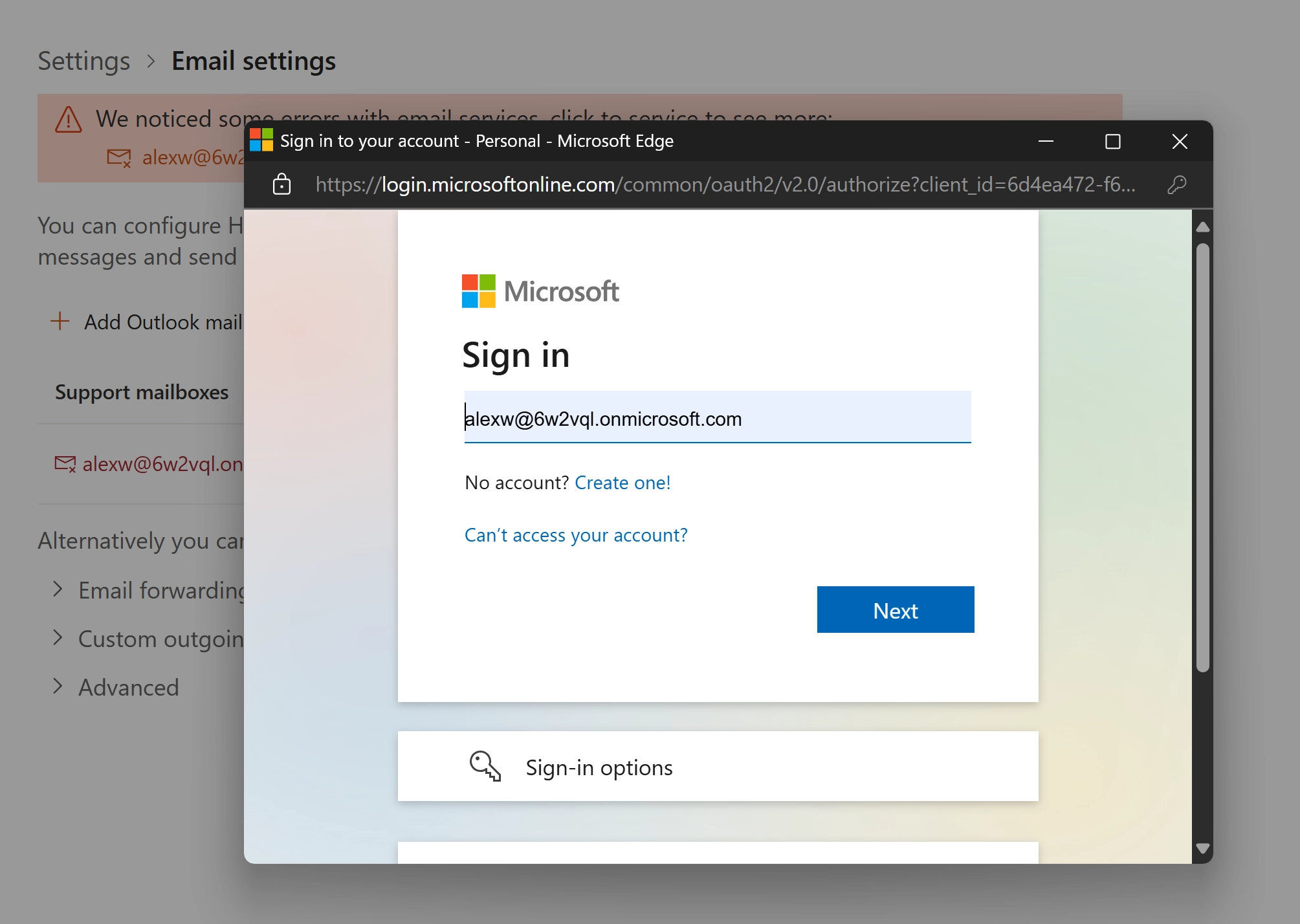Viewport: 1300px width, 924px height.
Task: Click the breadcrumb chevron separator
Action: (x=151, y=61)
